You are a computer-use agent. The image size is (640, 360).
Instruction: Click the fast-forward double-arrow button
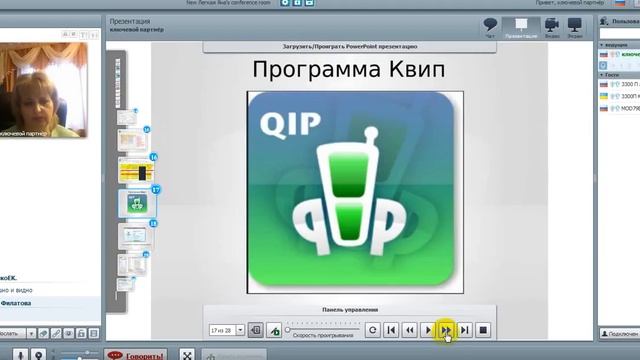[446, 330]
